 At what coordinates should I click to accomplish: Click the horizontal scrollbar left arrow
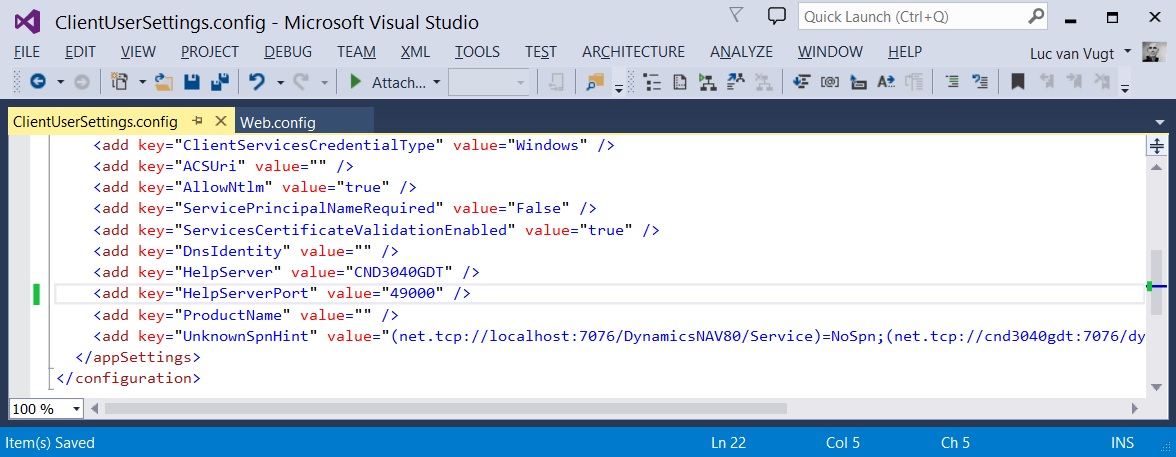click(x=94, y=409)
